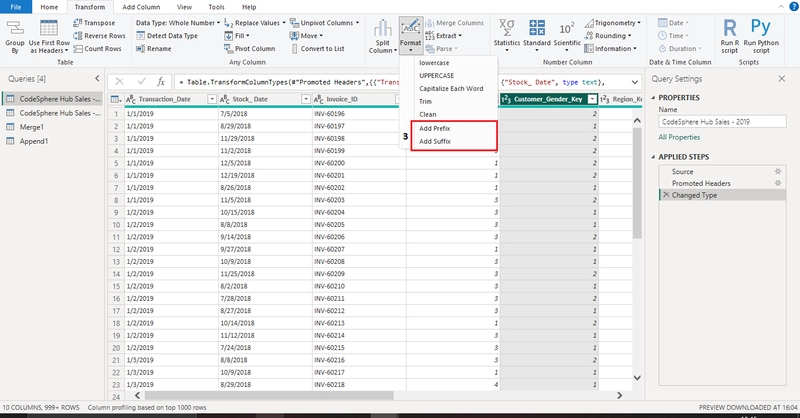Switch to the View tab

click(184, 7)
